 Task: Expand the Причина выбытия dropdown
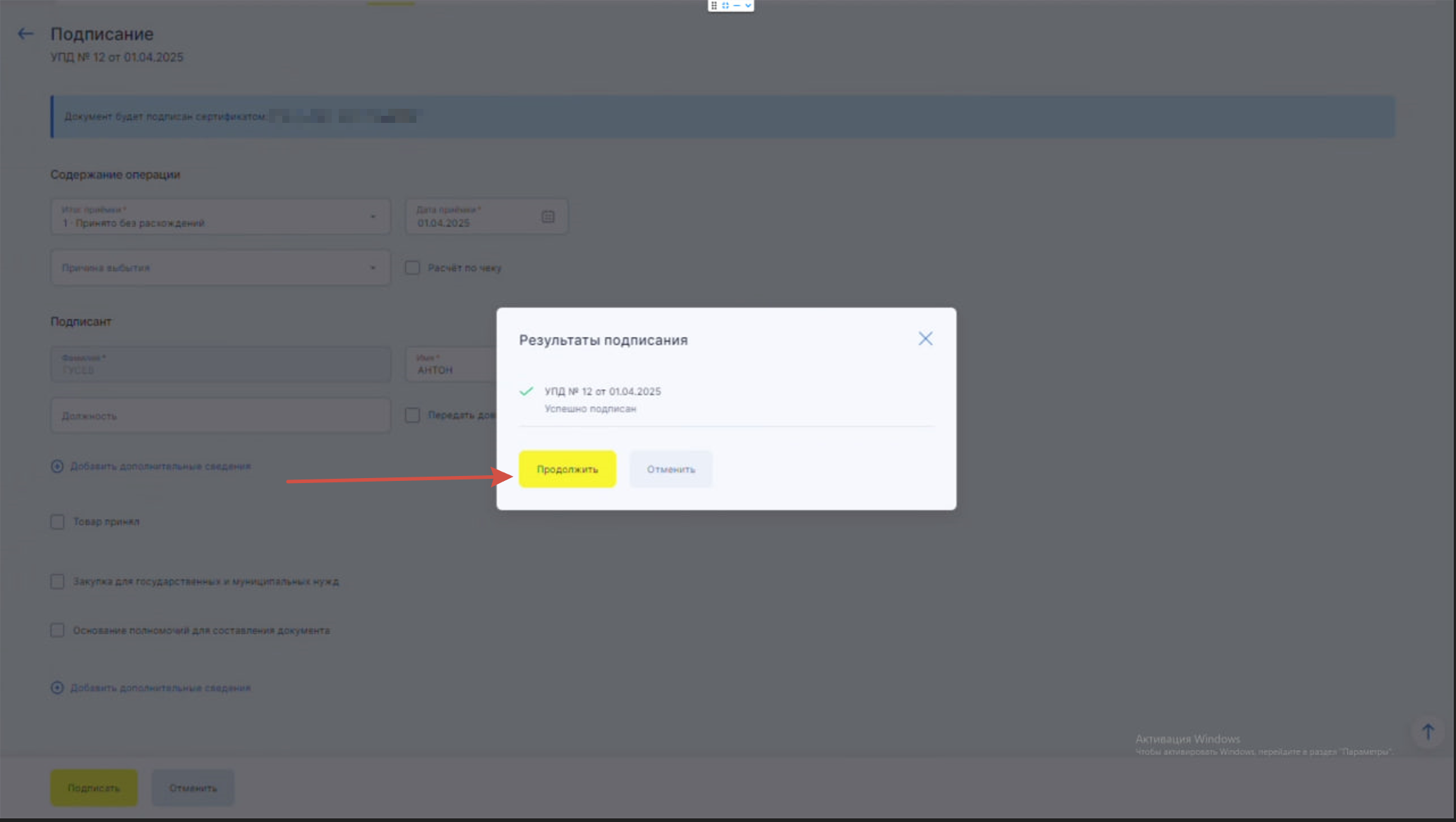point(220,268)
